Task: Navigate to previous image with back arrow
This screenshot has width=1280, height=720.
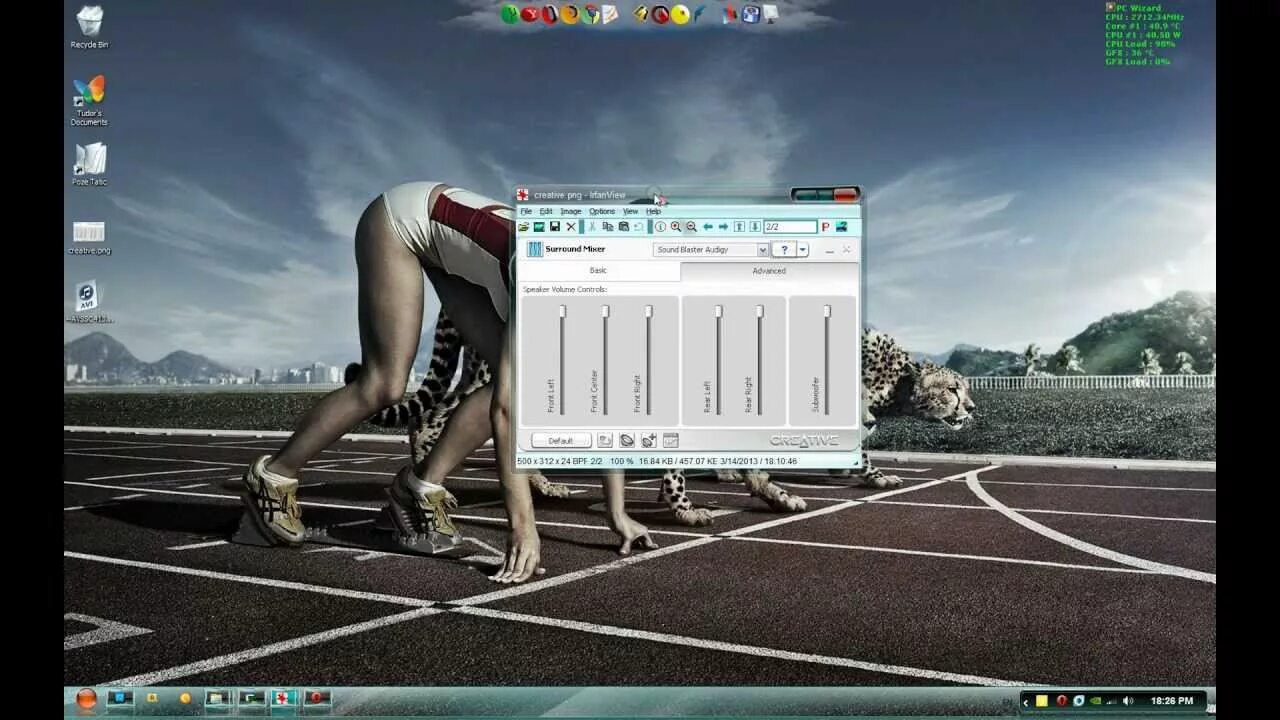Action: coord(708,227)
